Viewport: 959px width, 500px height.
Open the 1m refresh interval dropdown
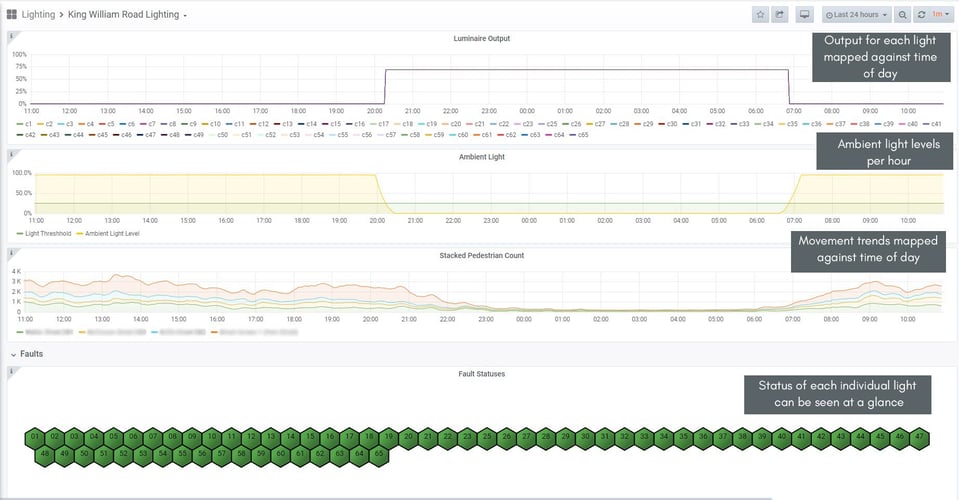click(941, 15)
